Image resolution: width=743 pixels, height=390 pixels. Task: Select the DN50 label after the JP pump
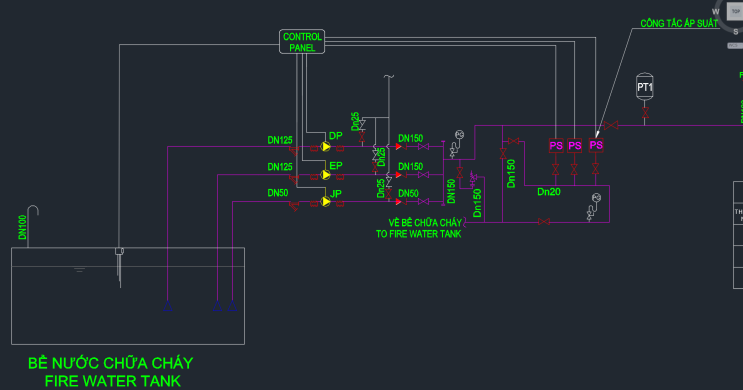click(x=408, y=193)
